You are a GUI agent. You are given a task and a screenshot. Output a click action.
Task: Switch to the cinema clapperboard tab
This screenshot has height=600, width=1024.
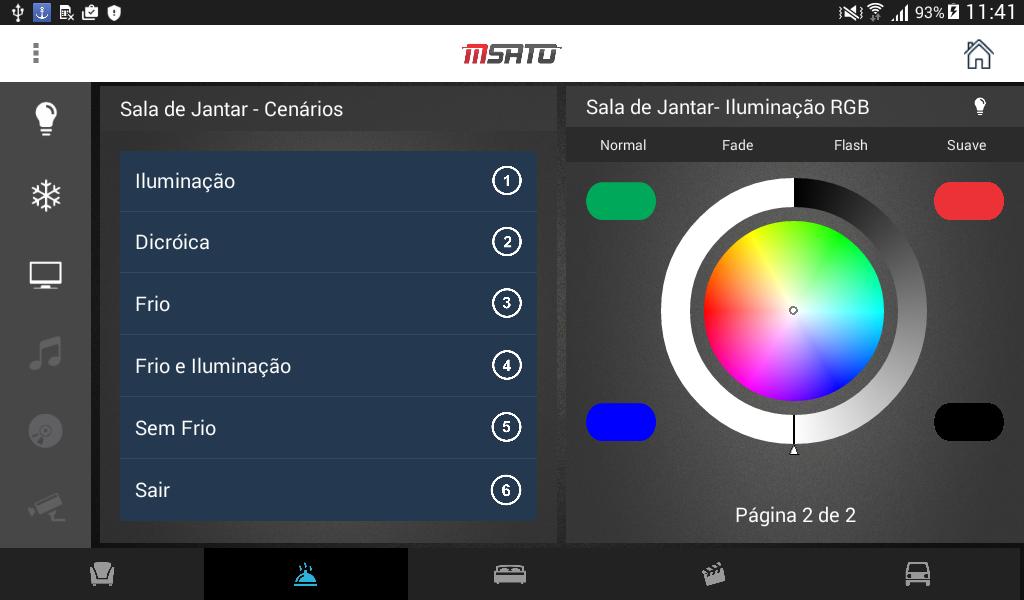(x=714, y=574)
